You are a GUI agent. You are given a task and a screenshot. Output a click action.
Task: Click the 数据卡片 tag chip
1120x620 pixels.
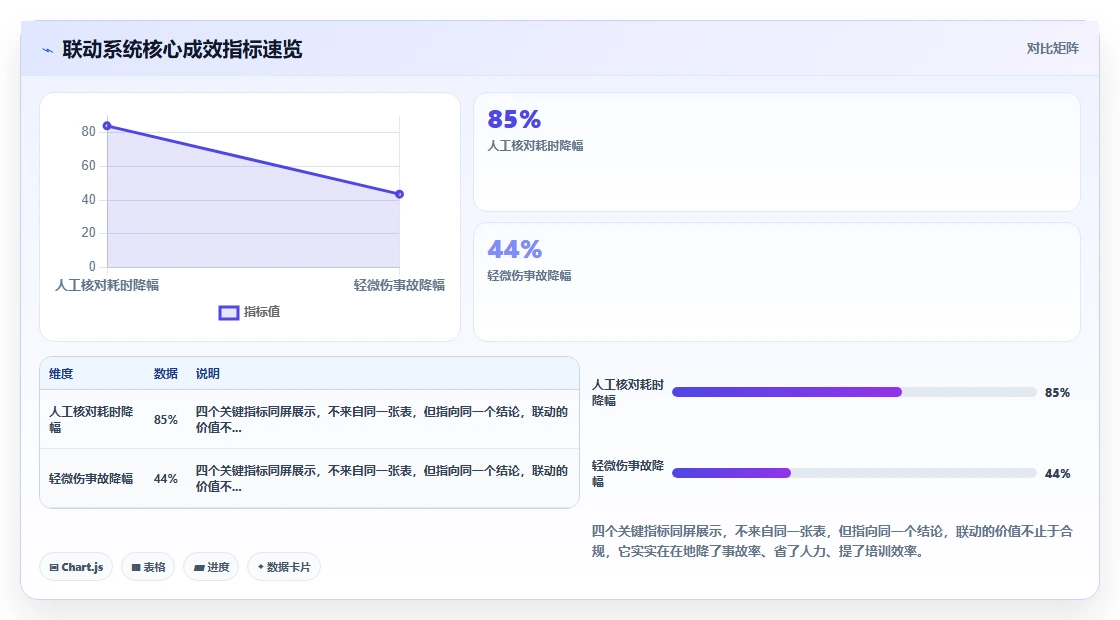click(x=284, y=567)
